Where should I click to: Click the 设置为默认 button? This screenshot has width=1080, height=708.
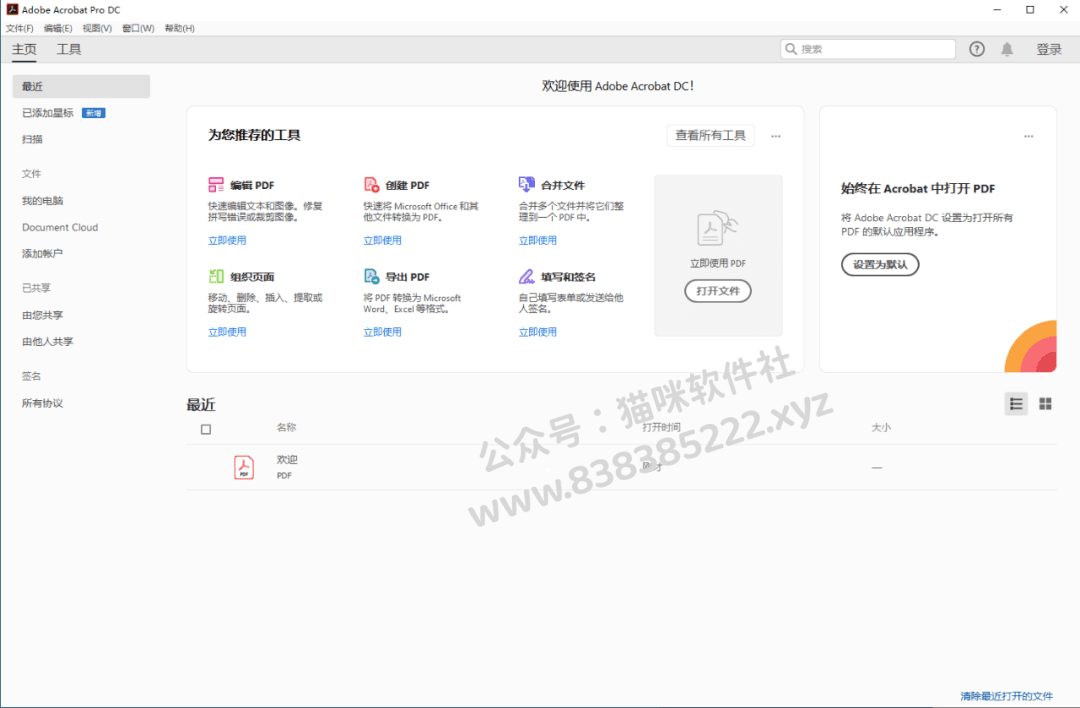(x=880, y=264)
